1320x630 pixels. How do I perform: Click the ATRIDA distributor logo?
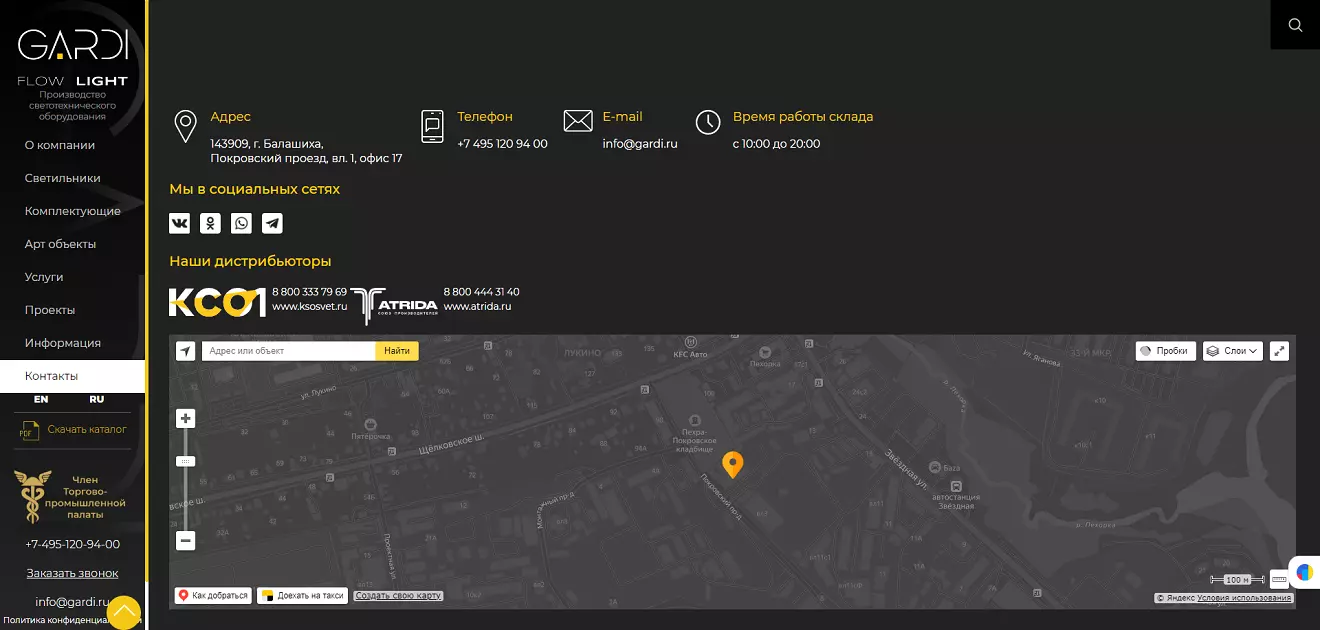394,305
